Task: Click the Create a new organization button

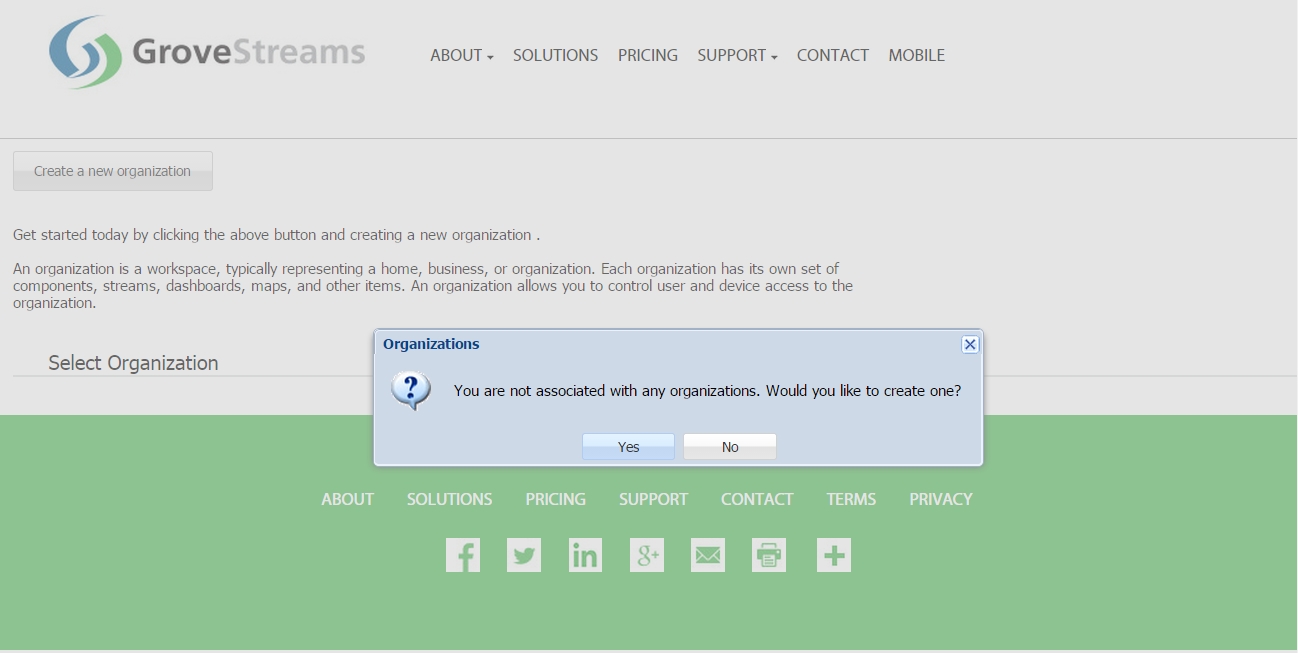Action: point(113,171)
